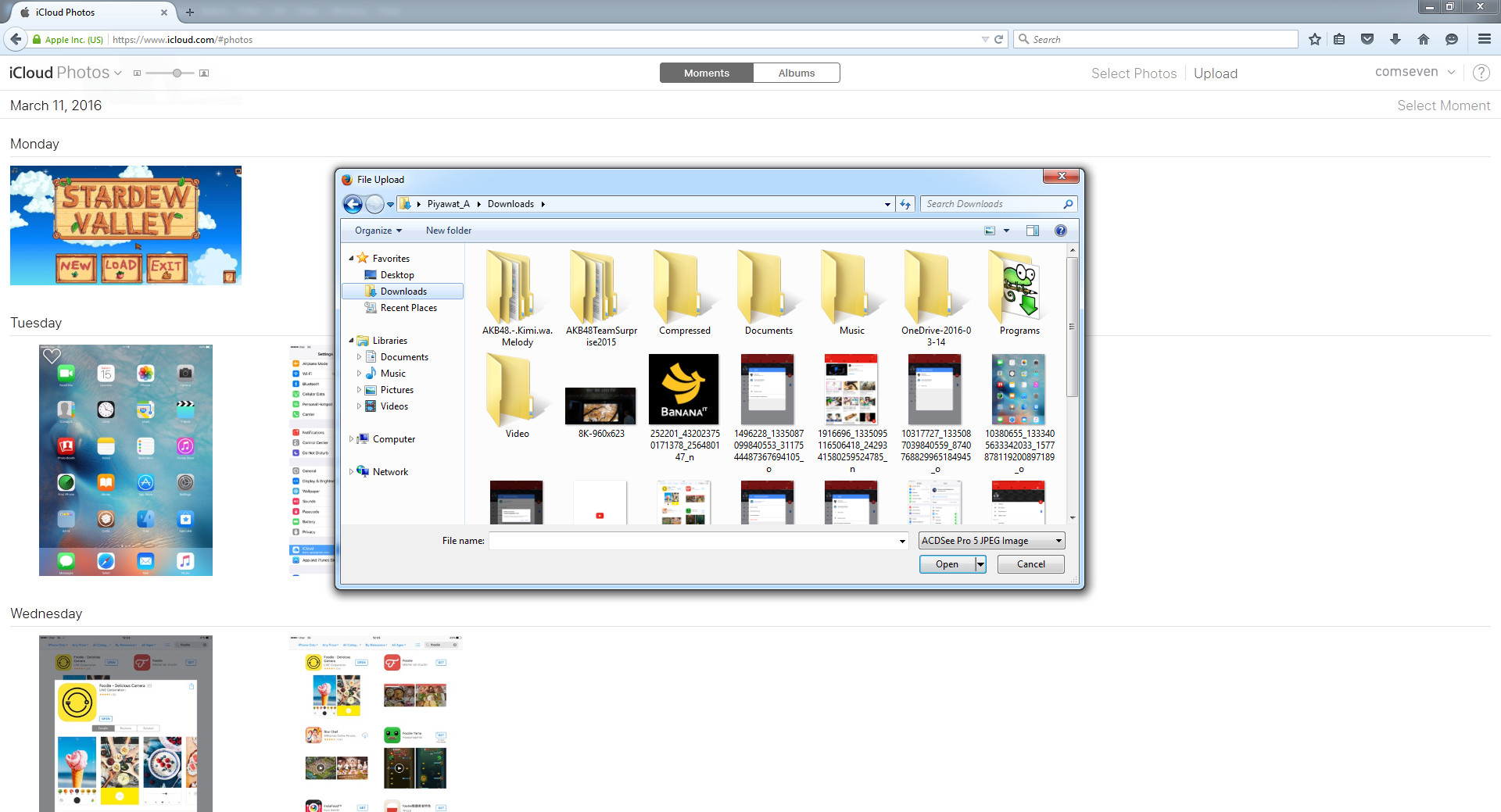Bookmark this page with the star icon

(1315, 39)
